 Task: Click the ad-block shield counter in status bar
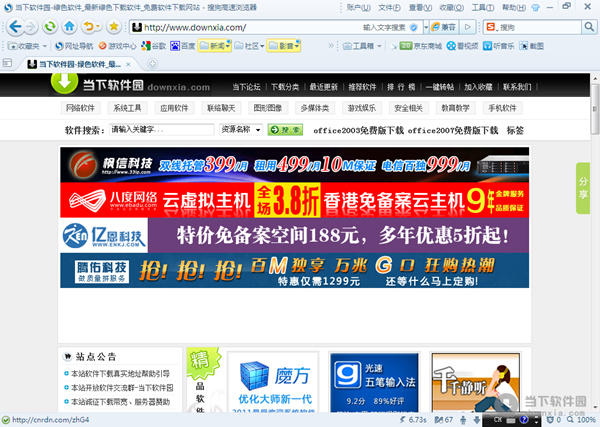click(554, 420)
